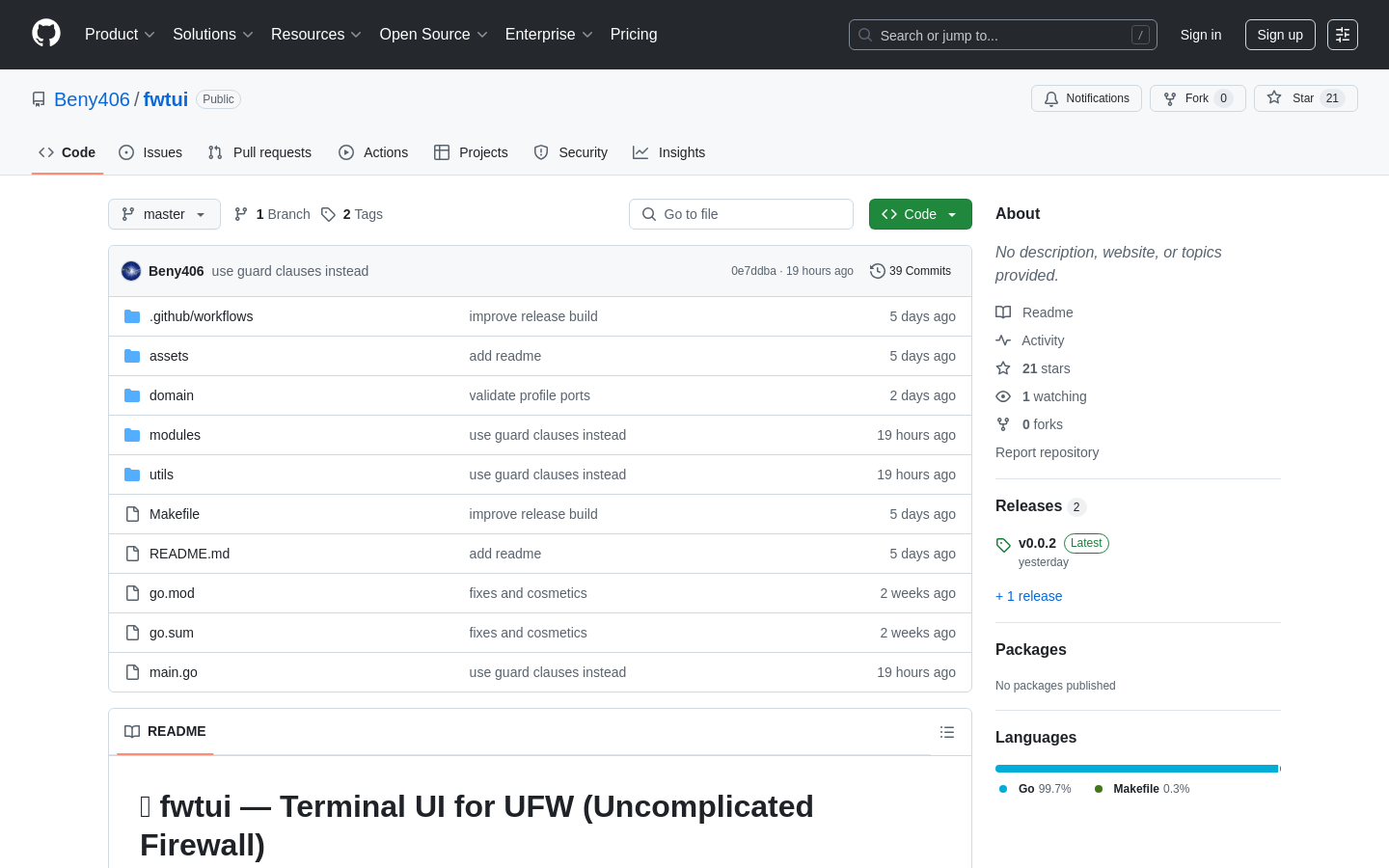Click the utils folder icon
This screenshot has width=1389, height=868.
click(x=132, y=475)
